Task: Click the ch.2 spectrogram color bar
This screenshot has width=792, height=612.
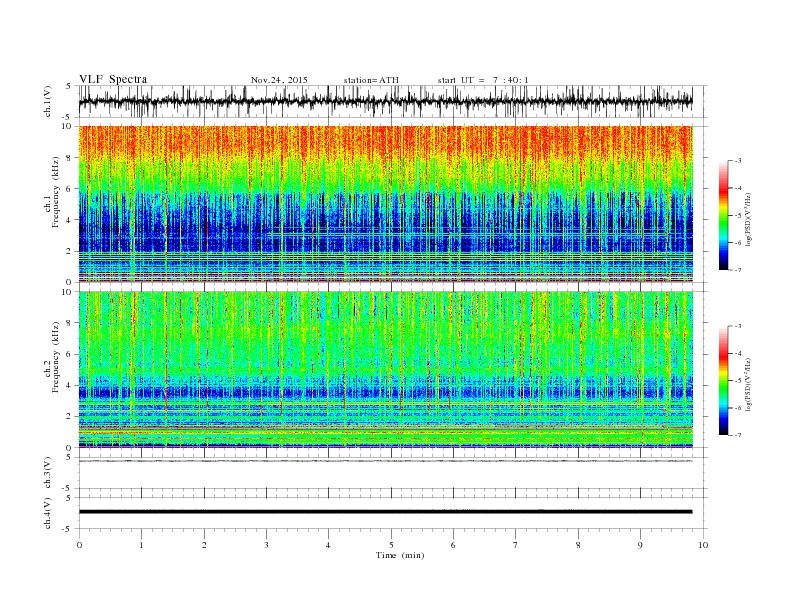Action: tap(723, 380)
